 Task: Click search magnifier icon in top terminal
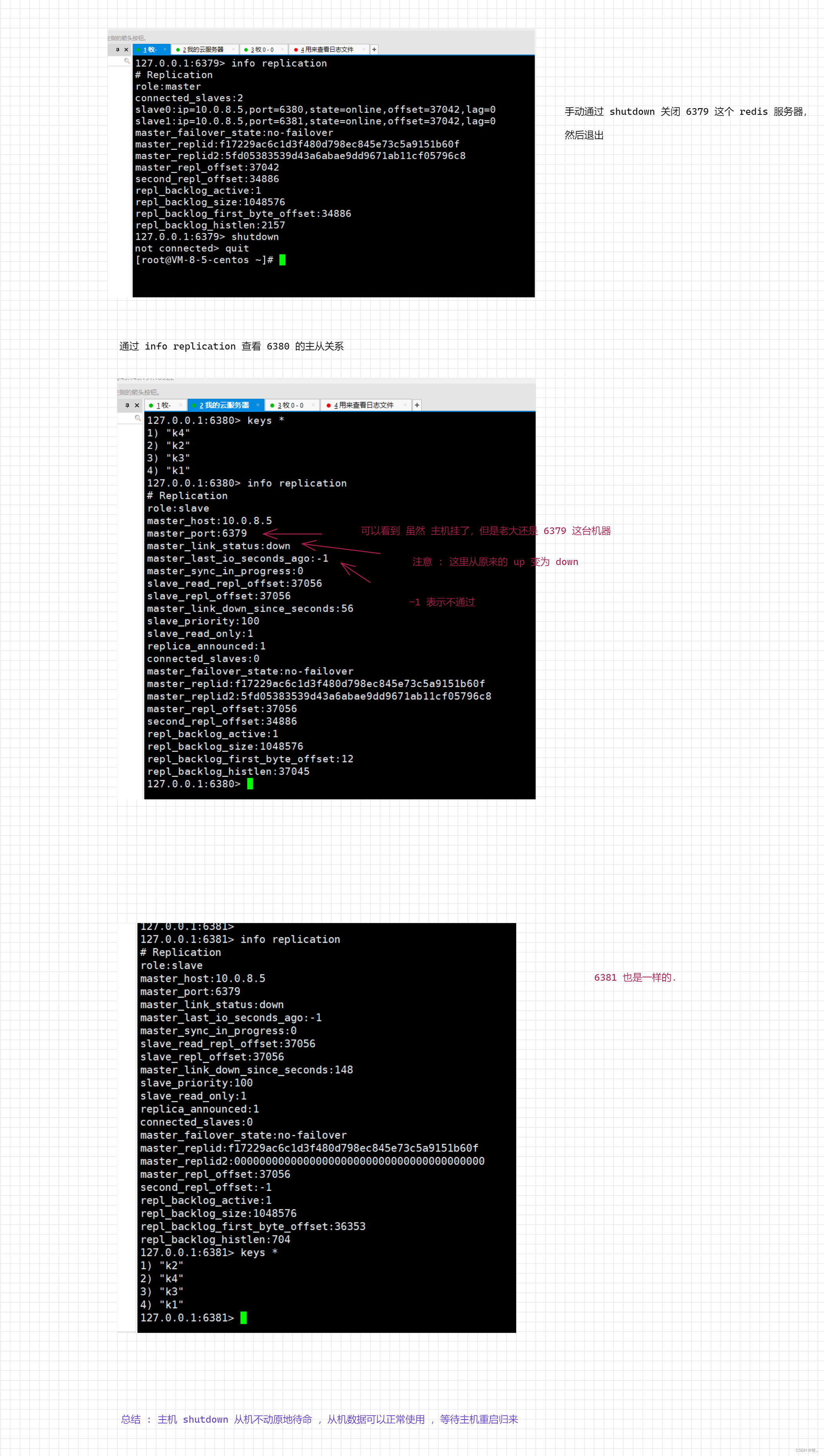(127, 61)
